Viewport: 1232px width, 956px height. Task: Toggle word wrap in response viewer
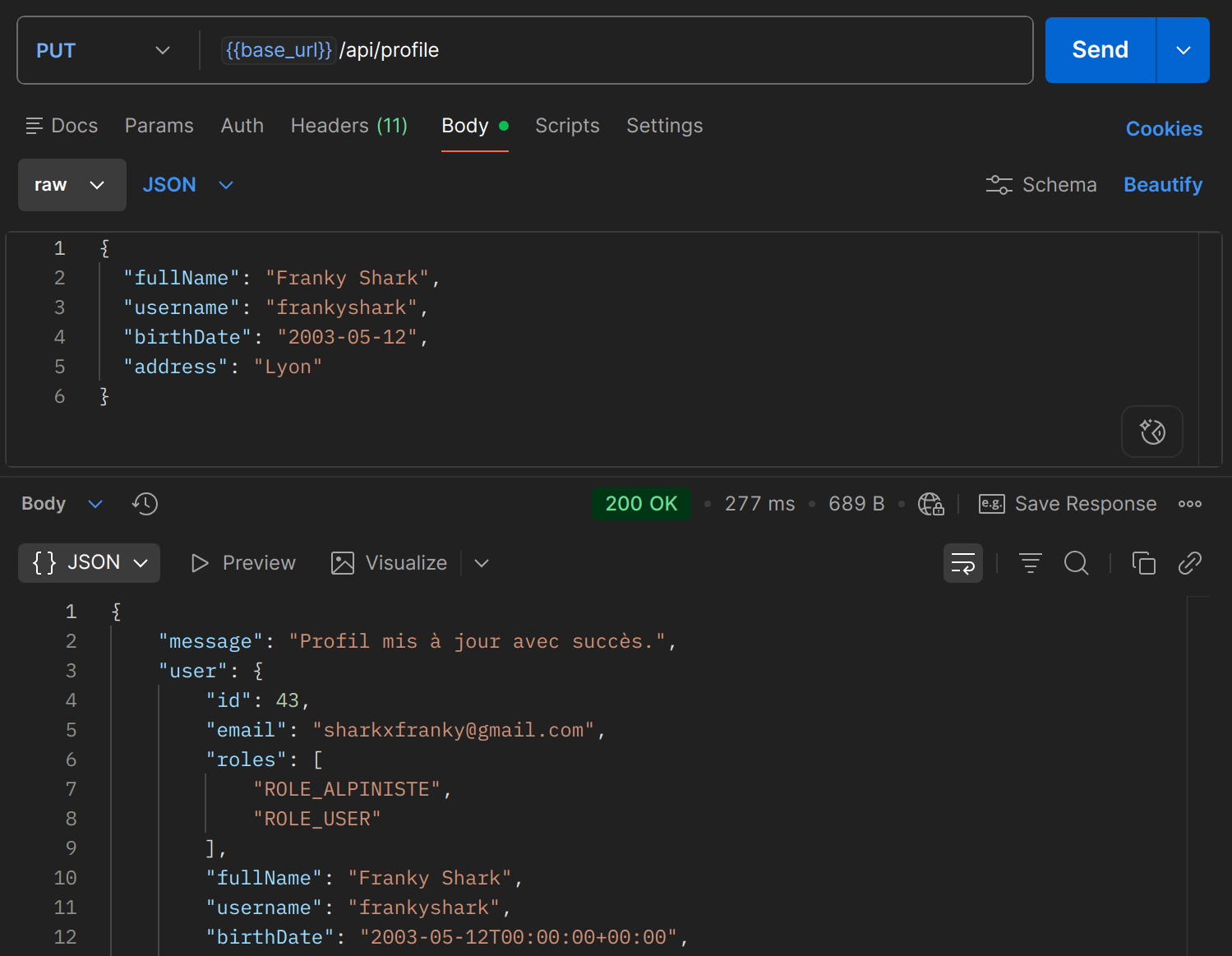[962, 563]
